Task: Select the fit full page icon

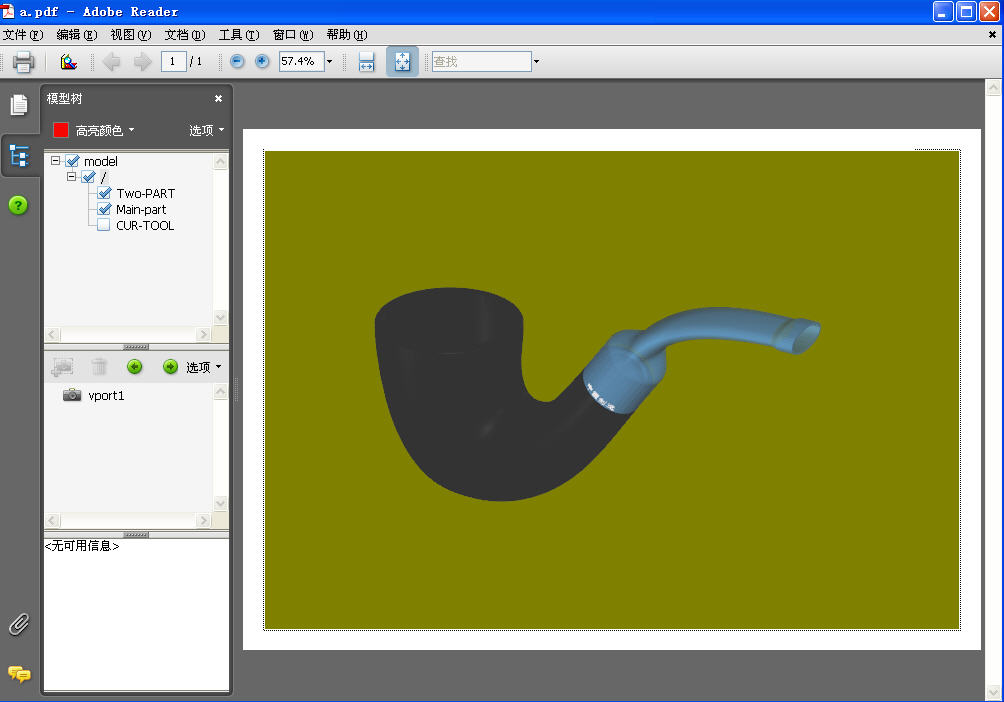Action: click(x=402, y=61)
